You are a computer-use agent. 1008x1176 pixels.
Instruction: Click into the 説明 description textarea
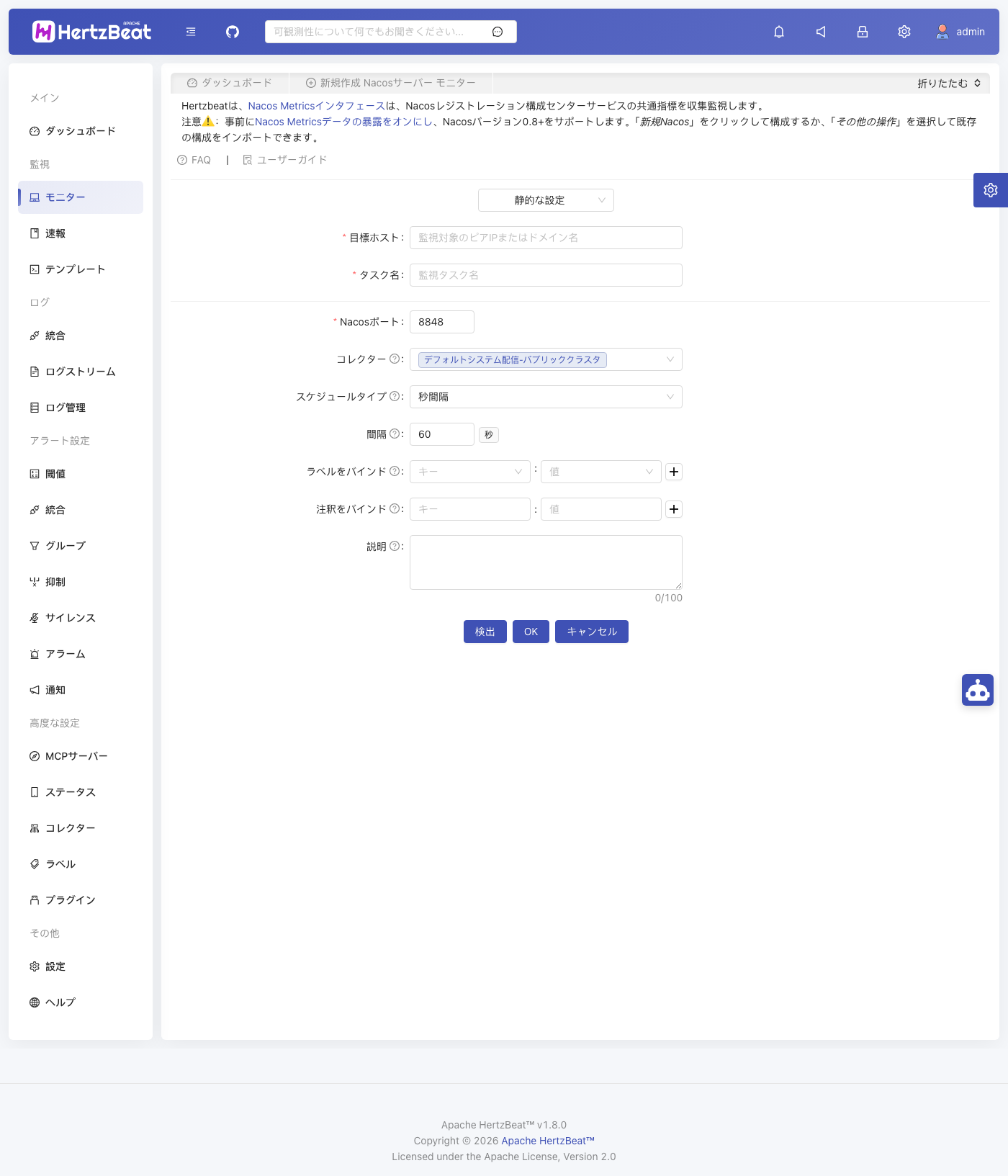click(x=546, y=562)
